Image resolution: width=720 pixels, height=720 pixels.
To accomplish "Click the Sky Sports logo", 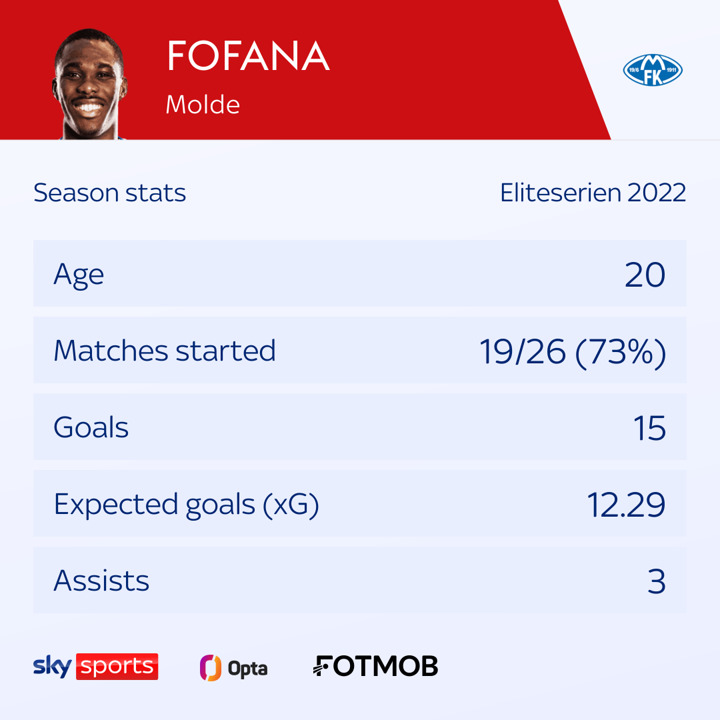I will tap(95, 666).
